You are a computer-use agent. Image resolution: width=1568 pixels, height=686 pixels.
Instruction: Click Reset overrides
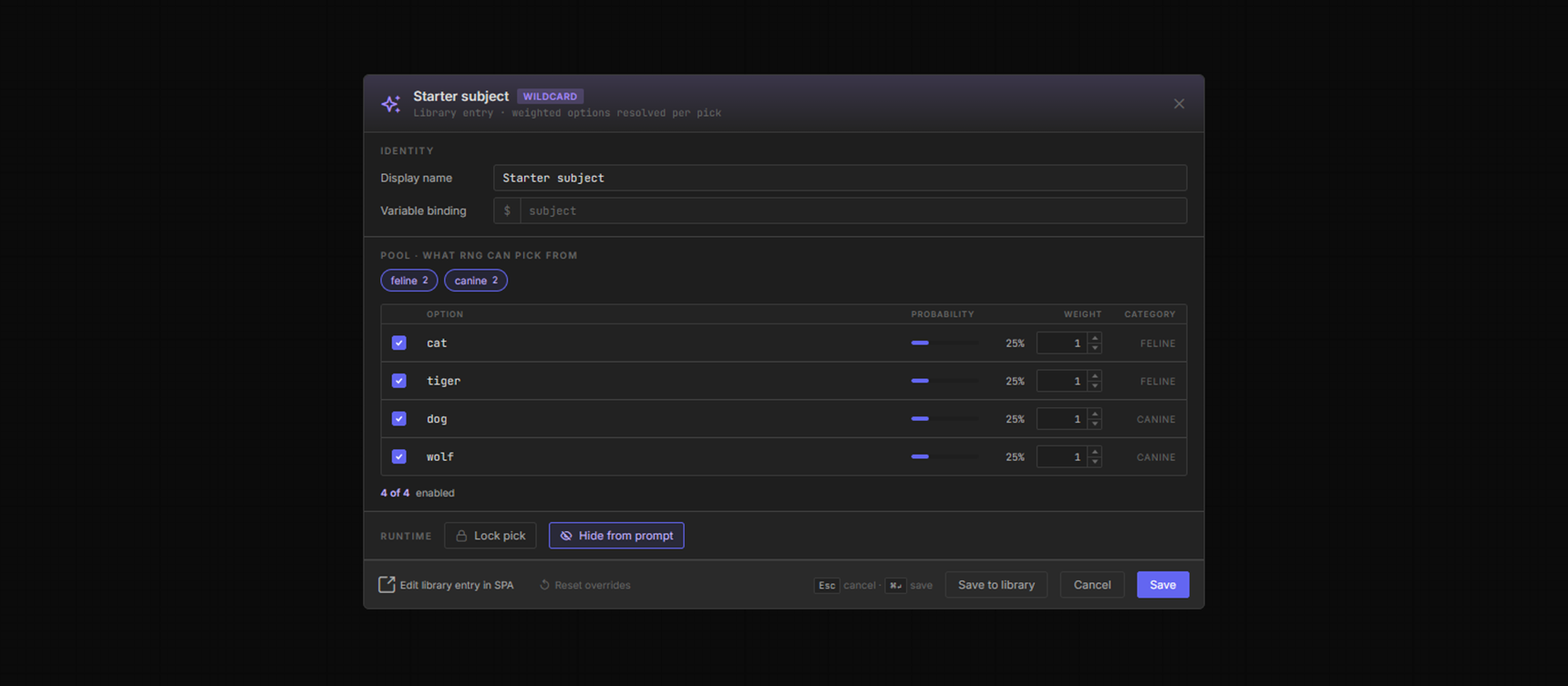(x=585, y=585)
